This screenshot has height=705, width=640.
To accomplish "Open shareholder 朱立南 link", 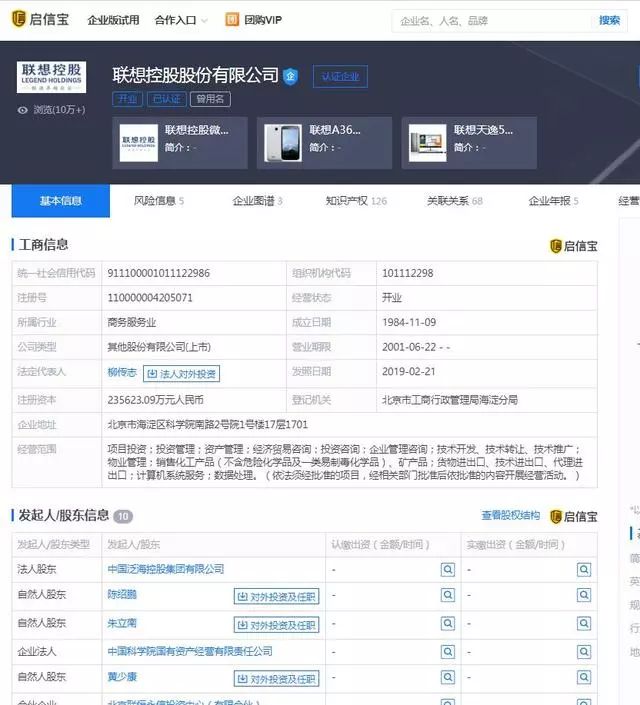I will [122, 623].
